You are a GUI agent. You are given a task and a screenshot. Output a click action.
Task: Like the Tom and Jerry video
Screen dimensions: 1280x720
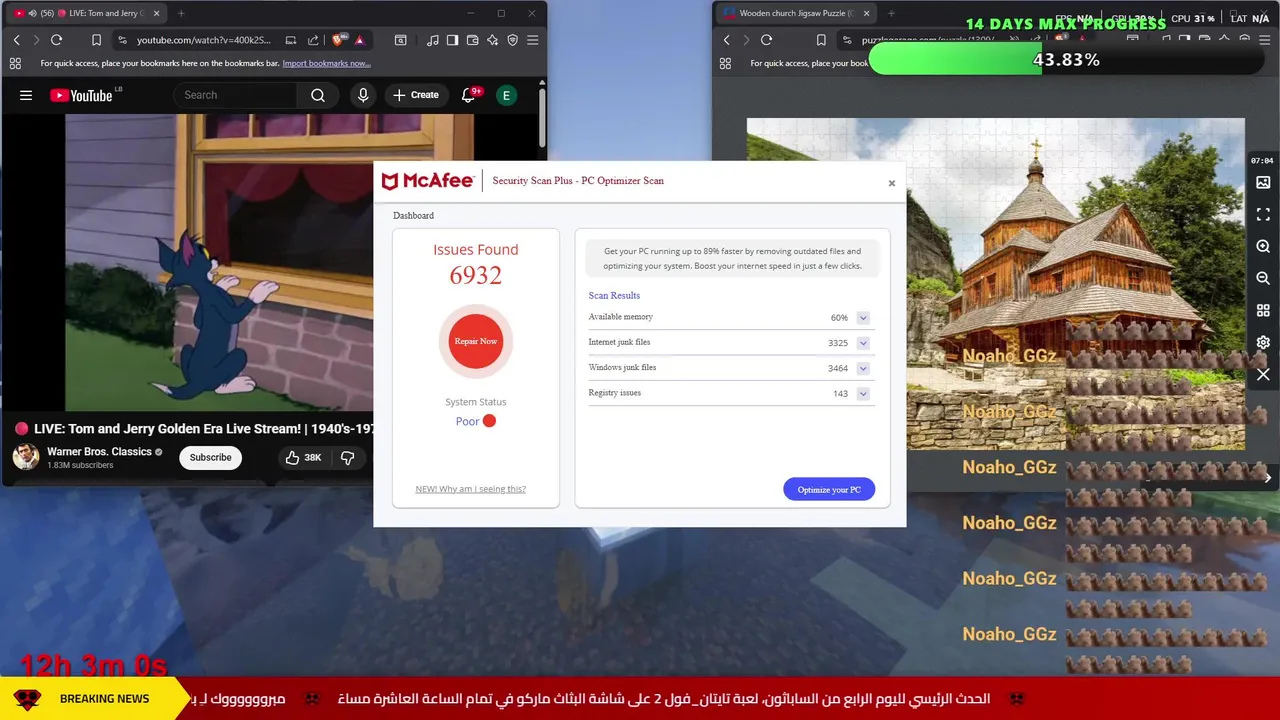point(302,457)
